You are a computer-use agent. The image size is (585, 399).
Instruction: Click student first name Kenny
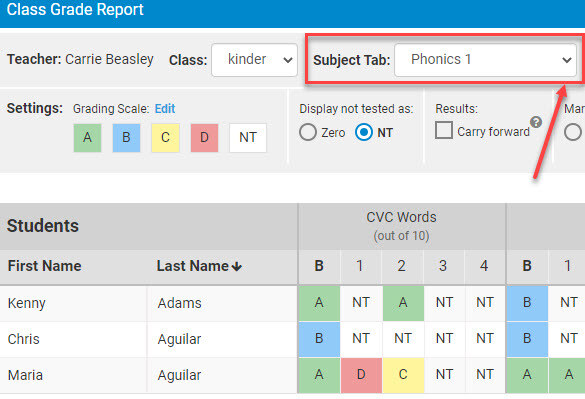click(x=26, y=303)
